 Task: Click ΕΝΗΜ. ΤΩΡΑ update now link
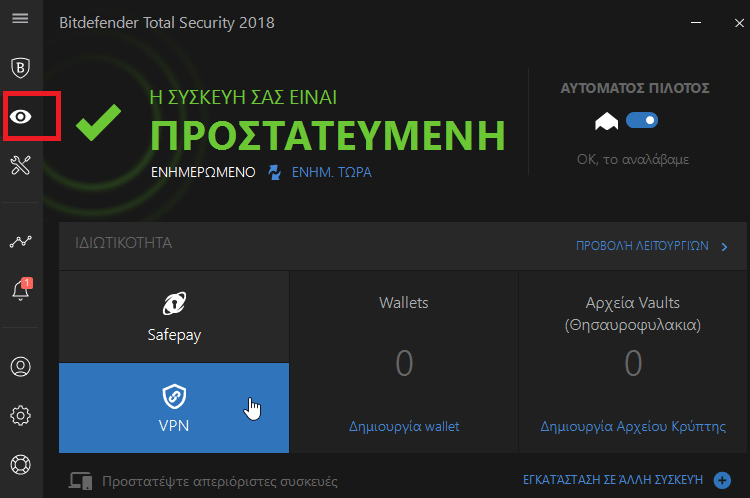(331, 172)
